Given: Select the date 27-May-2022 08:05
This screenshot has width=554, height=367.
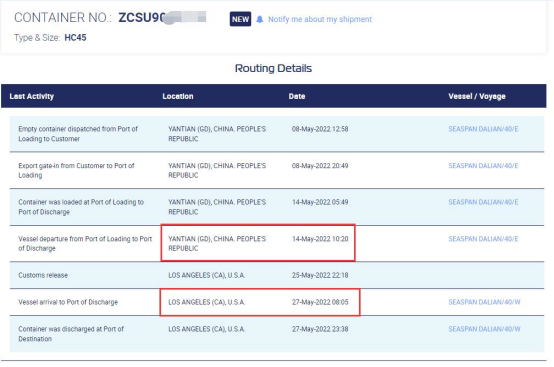Looking at the screenshot, I should 320,302.
